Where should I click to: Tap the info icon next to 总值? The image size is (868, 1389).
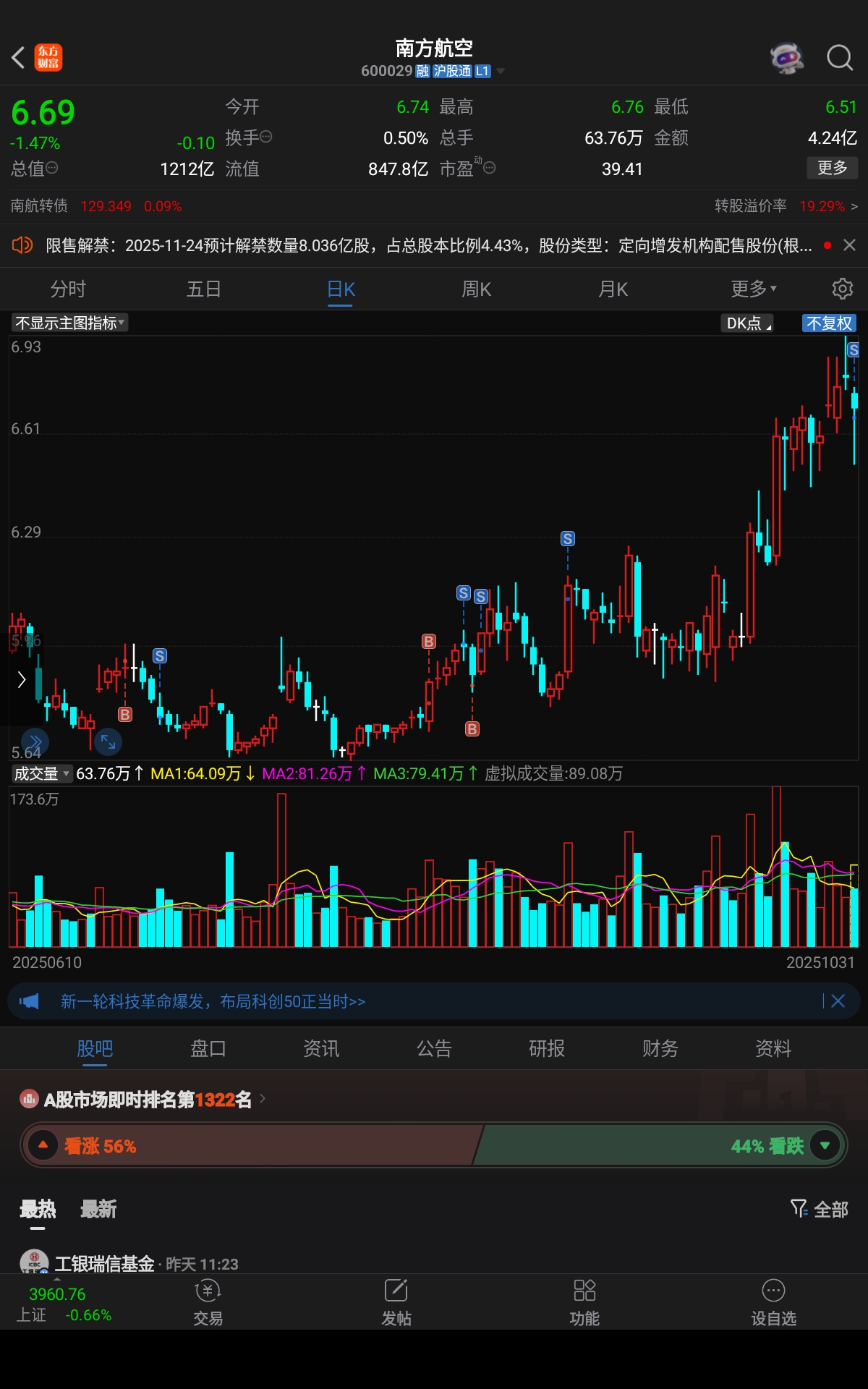click(x=52, y=167)
